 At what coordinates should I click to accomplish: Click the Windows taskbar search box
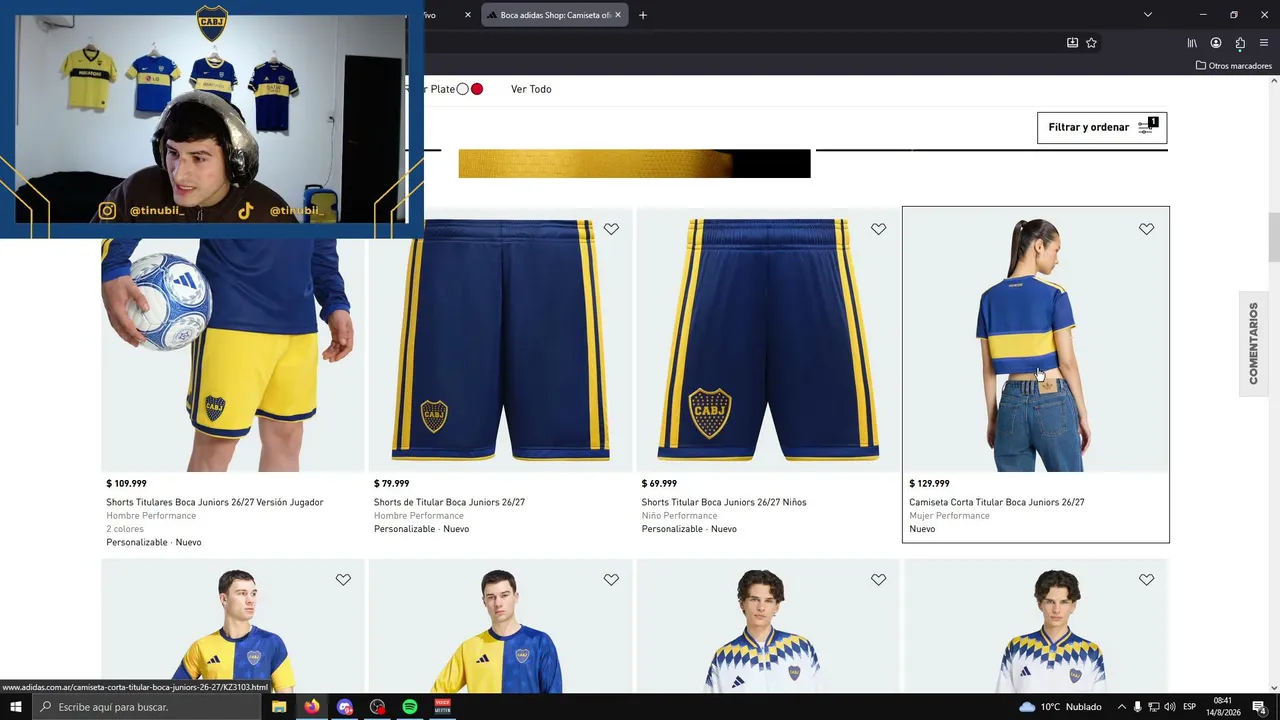pyautogui.click(x=148, y=707)
